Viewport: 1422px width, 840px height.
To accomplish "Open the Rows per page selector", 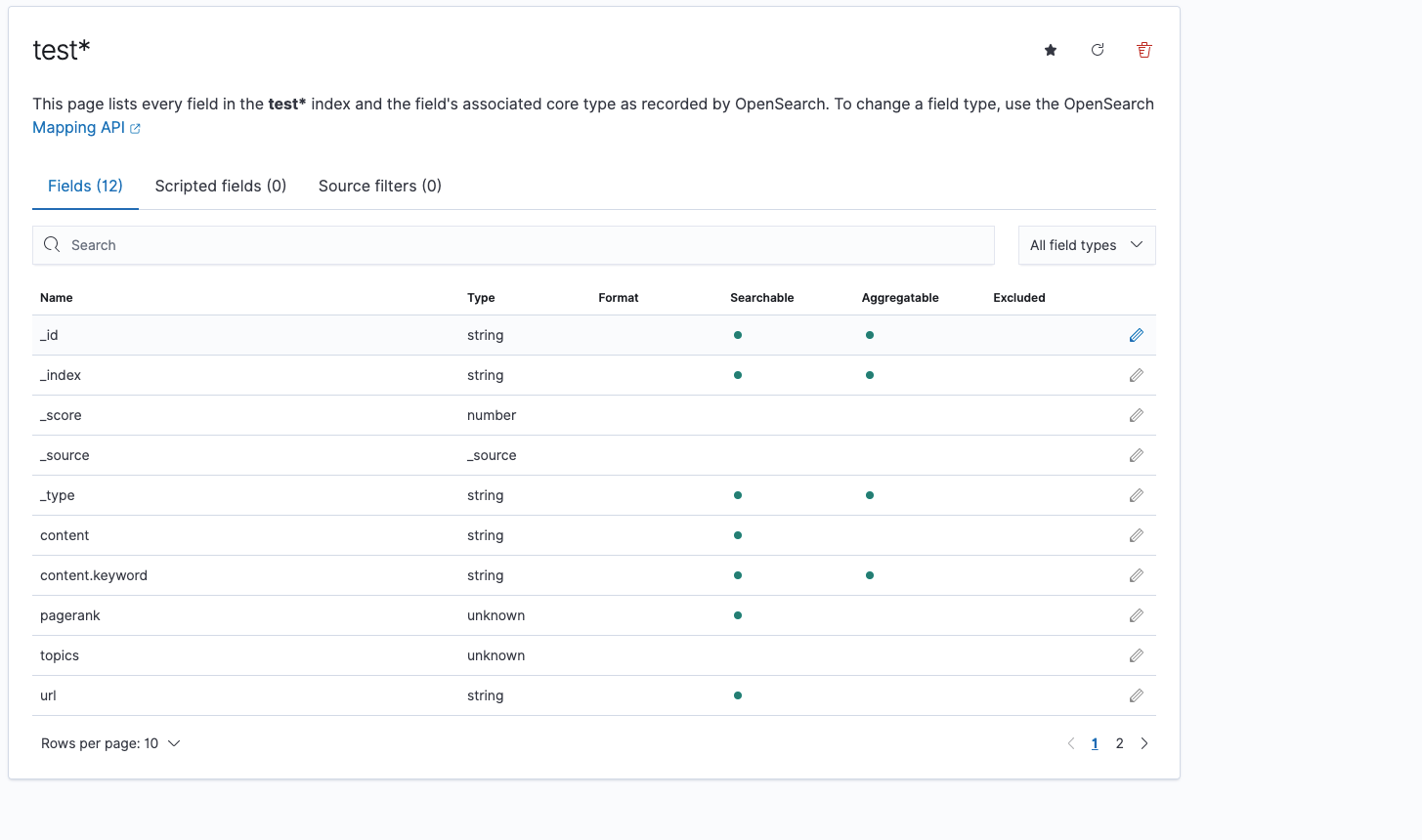I will pyautogui.click(x=110, y=742).
